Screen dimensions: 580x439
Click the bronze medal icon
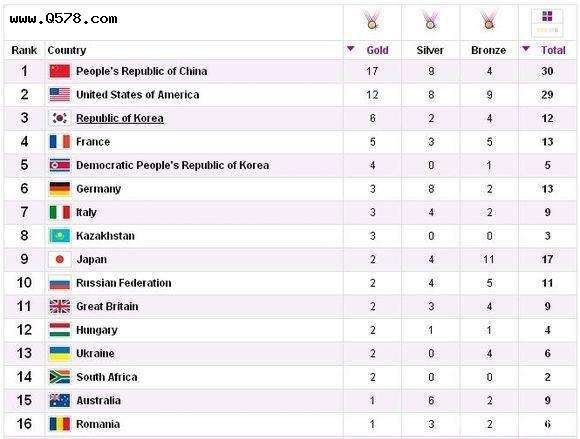tap(488, 19)
